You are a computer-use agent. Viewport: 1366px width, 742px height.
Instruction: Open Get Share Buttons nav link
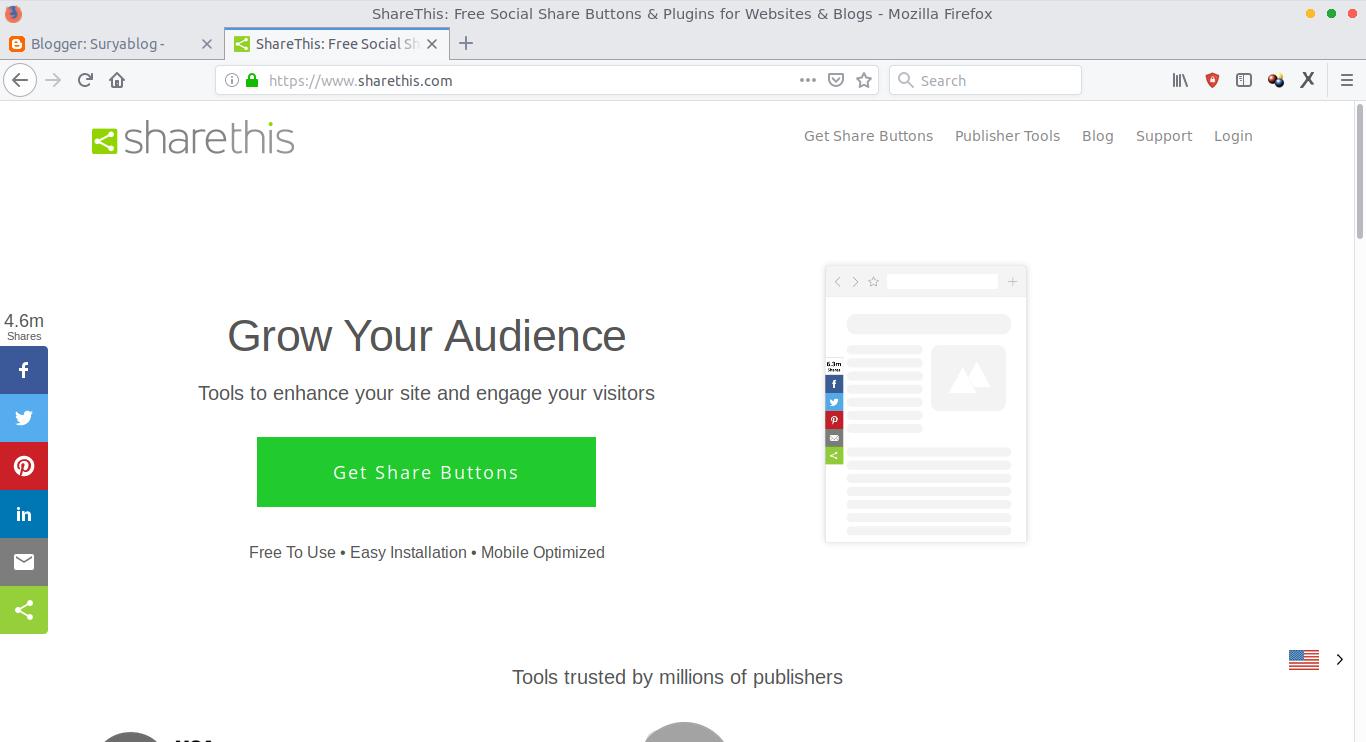868,136
